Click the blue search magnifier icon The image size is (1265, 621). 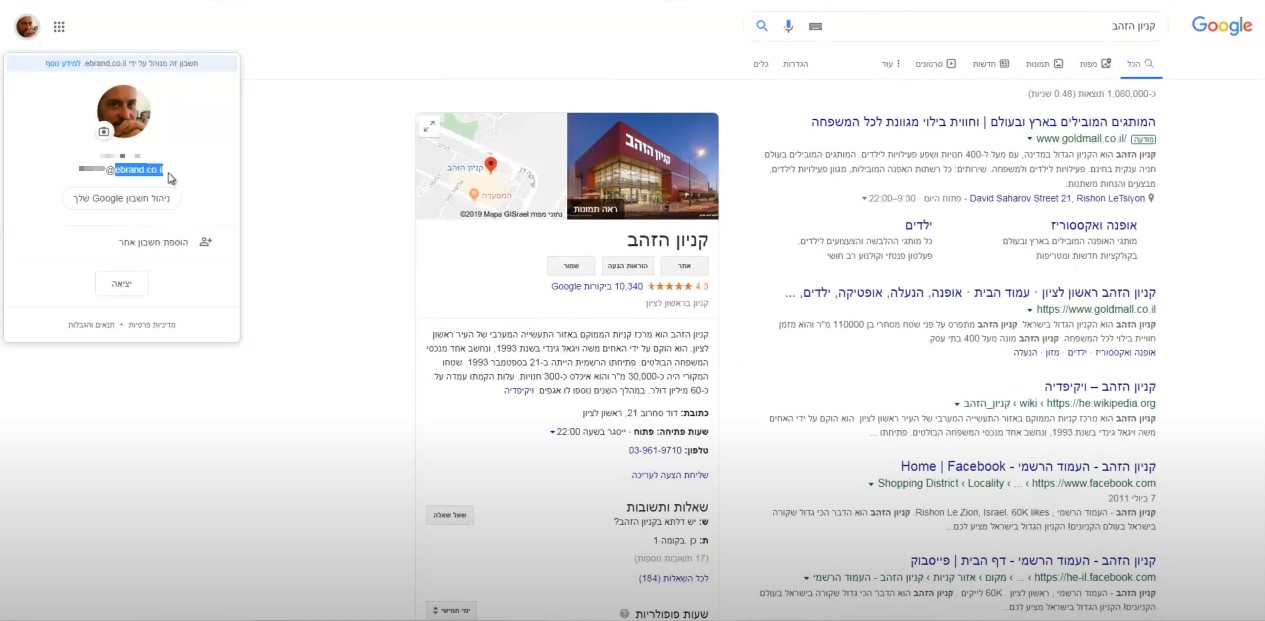[x=762, y=26]
